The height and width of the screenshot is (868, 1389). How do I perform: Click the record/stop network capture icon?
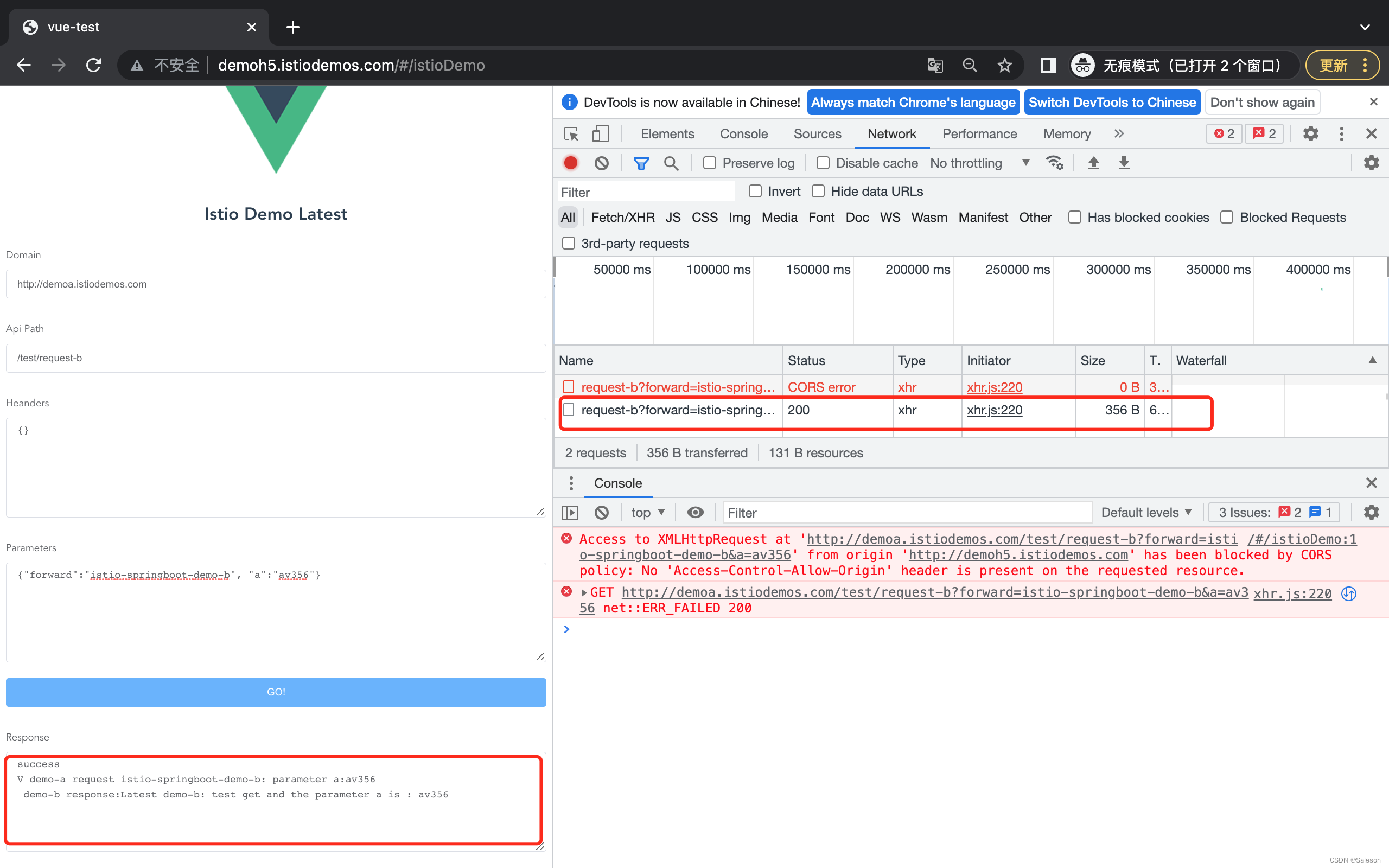(570, 162)
